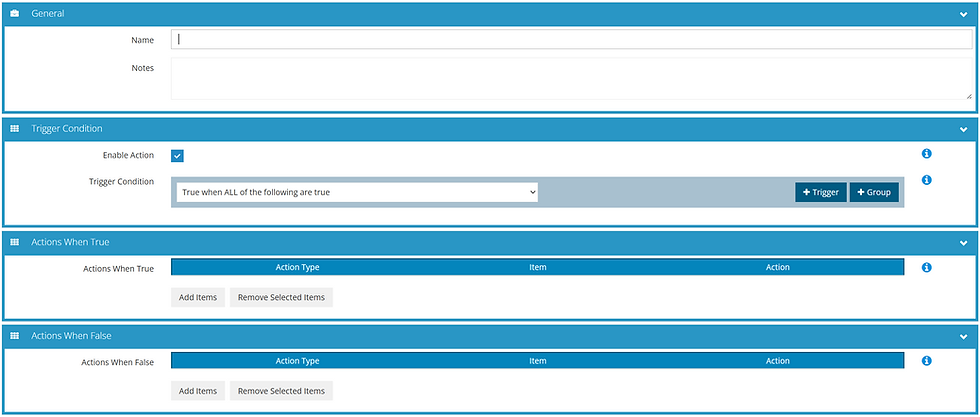Image resolution: width=980 pixels, height=417 pixels.
Task: Open info icon for Actions When False table
Action: pos(927,361)
